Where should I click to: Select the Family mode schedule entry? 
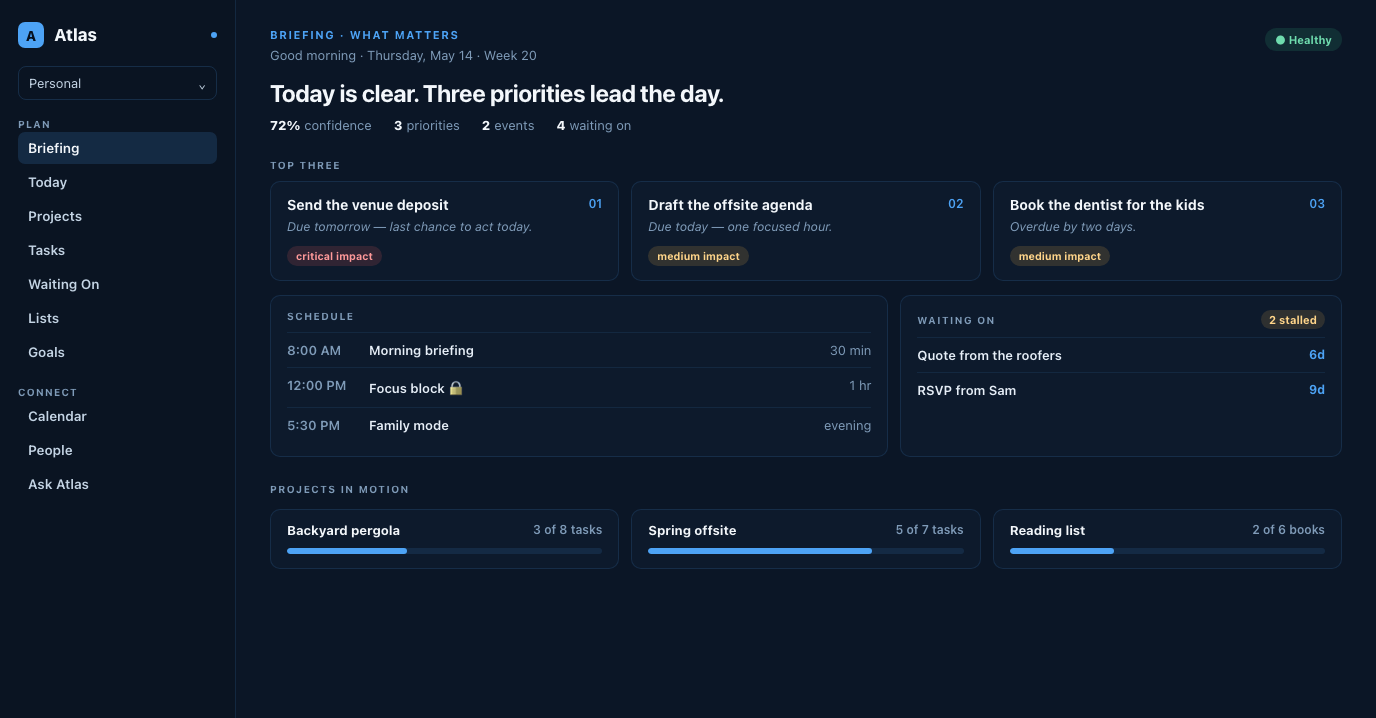[x=579, y=425]
